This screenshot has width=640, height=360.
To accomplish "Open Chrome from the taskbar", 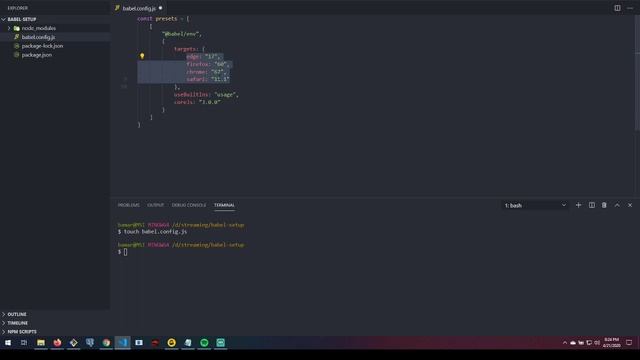I will 106,342.
